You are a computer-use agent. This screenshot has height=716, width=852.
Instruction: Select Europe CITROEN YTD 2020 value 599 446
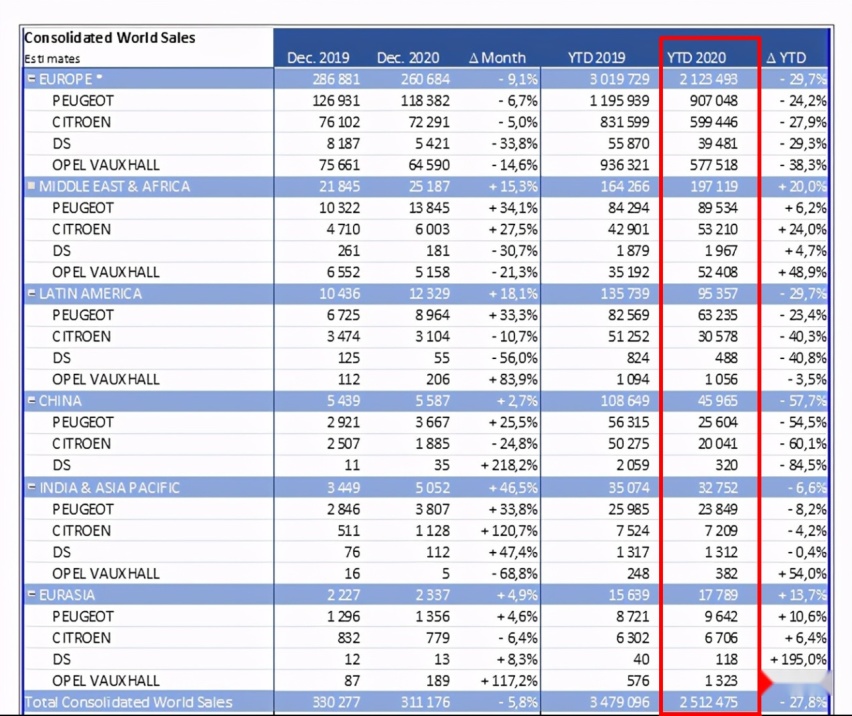point(713,122)
